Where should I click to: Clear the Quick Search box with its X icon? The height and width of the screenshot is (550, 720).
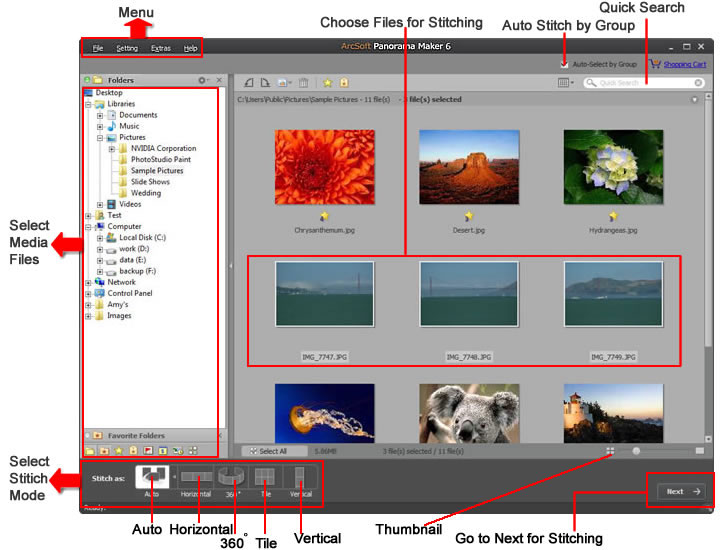coord(698,83)
